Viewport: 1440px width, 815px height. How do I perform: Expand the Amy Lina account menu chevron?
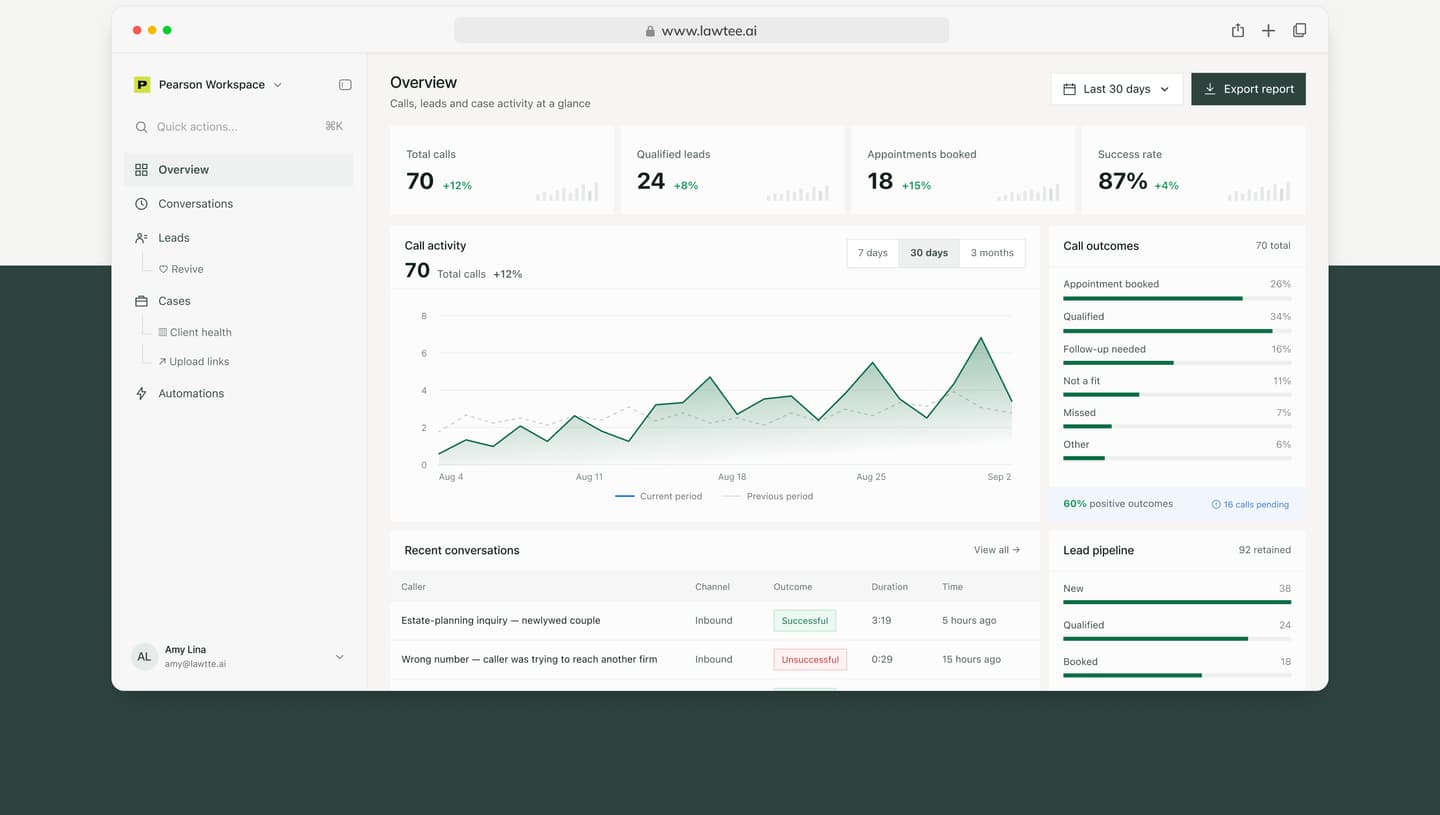339,657
